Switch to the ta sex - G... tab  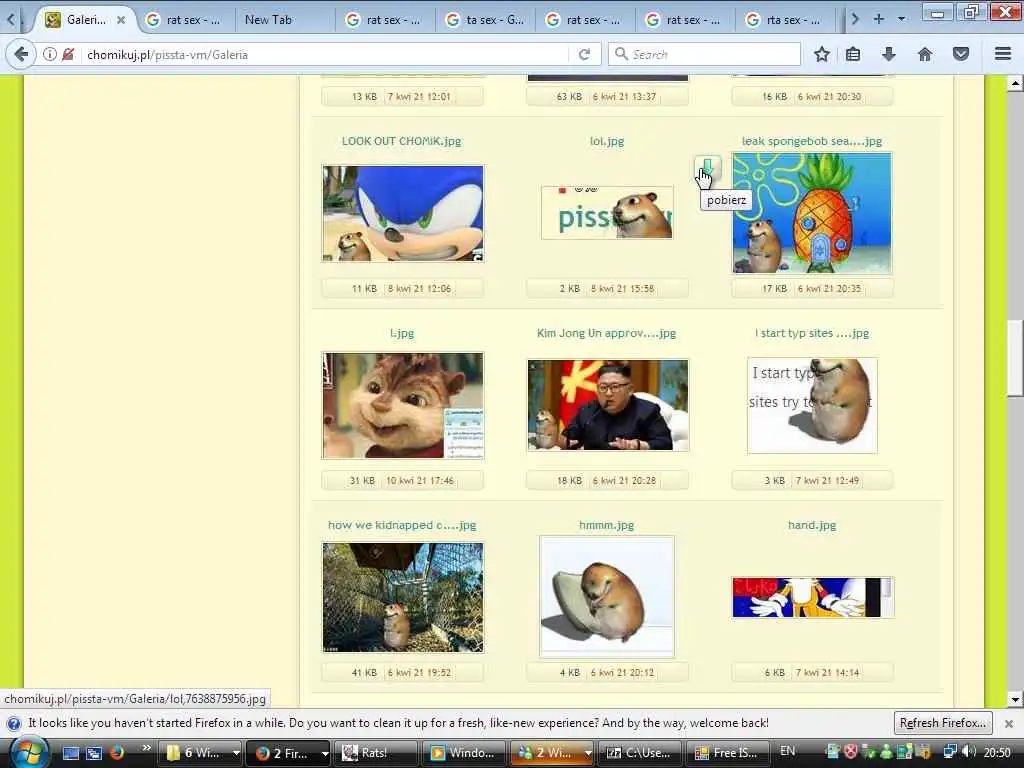484,20
